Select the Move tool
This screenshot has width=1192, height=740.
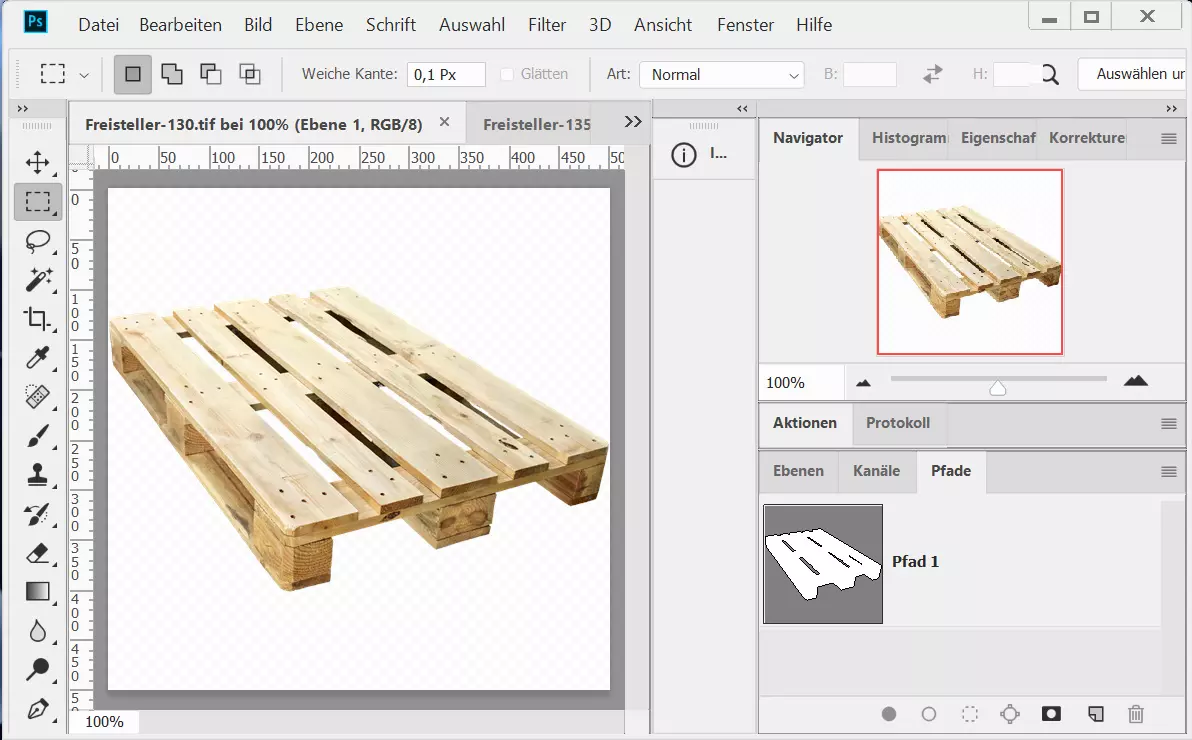click(x=37, y=162)
